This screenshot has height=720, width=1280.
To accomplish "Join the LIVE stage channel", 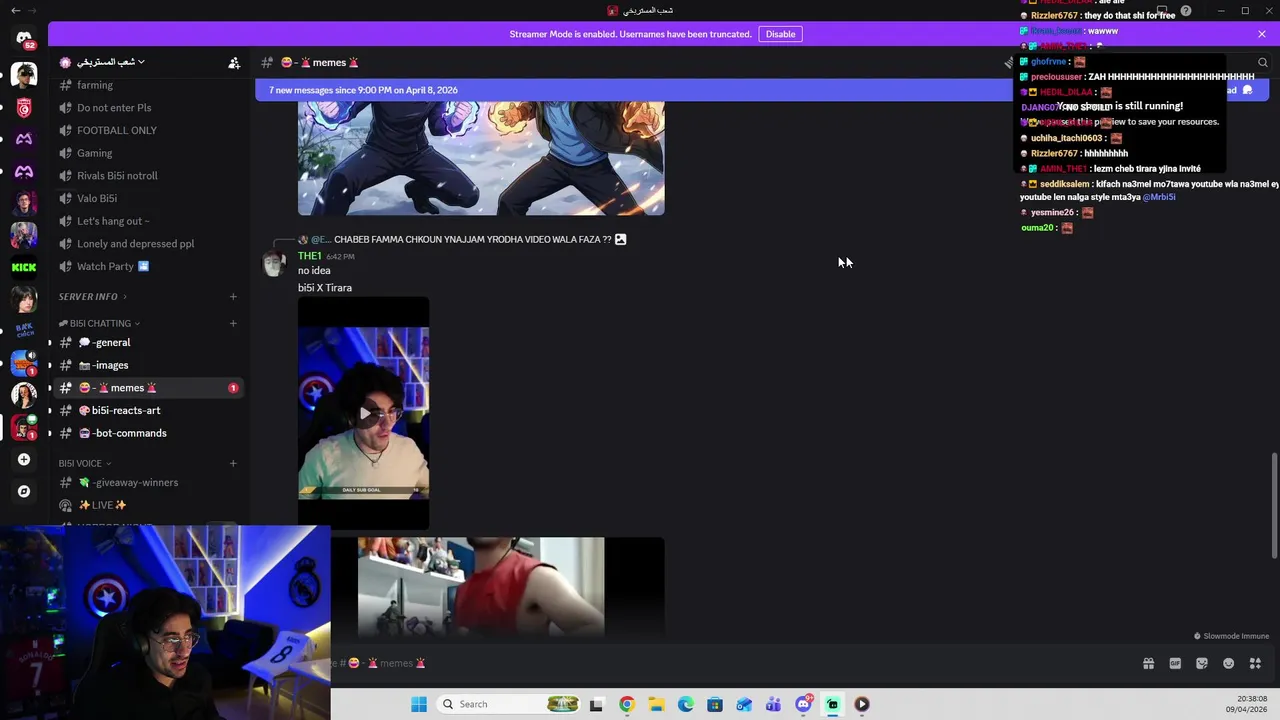I will (150, 505).
